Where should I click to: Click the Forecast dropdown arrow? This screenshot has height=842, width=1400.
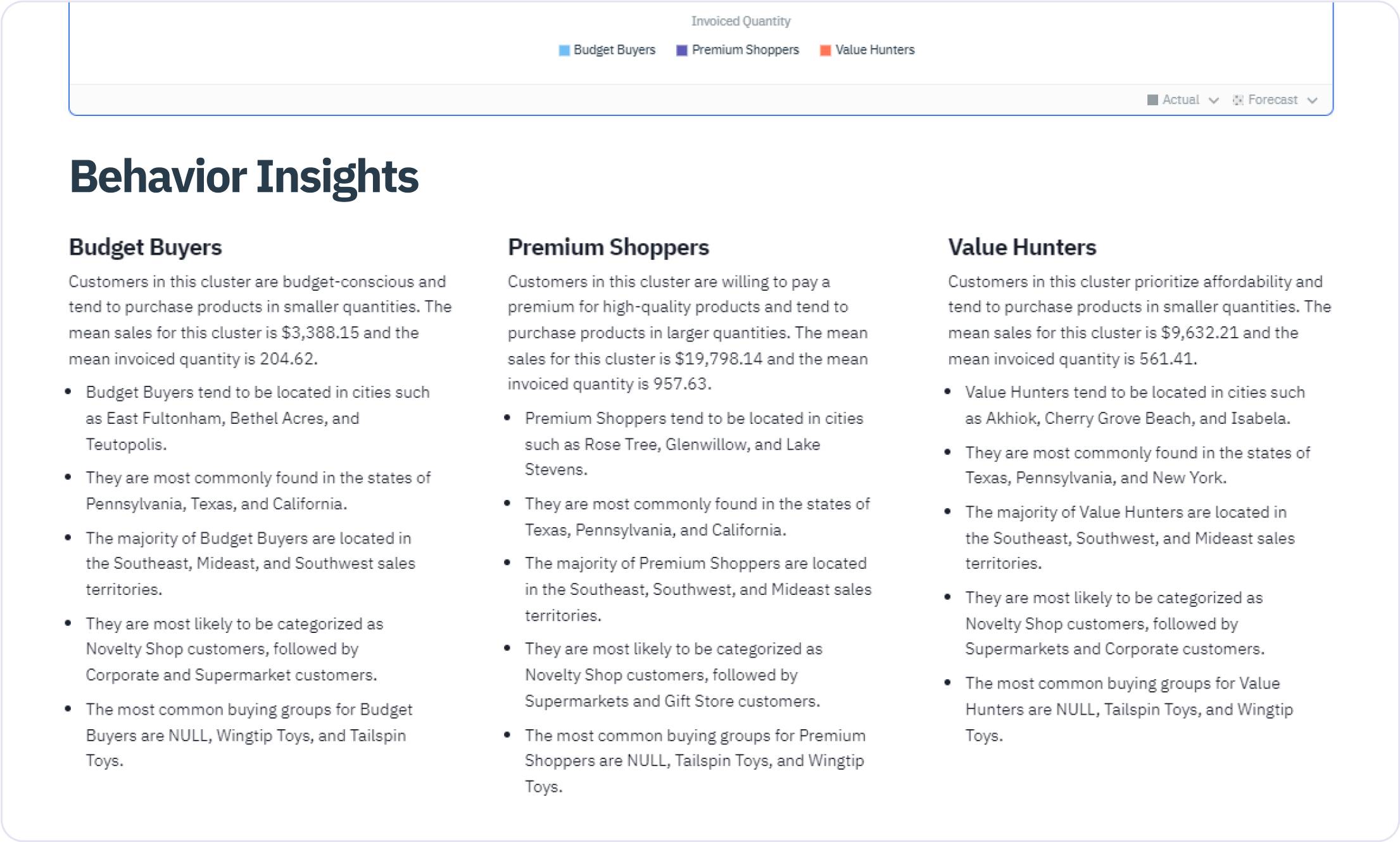tap(1313, 100)
